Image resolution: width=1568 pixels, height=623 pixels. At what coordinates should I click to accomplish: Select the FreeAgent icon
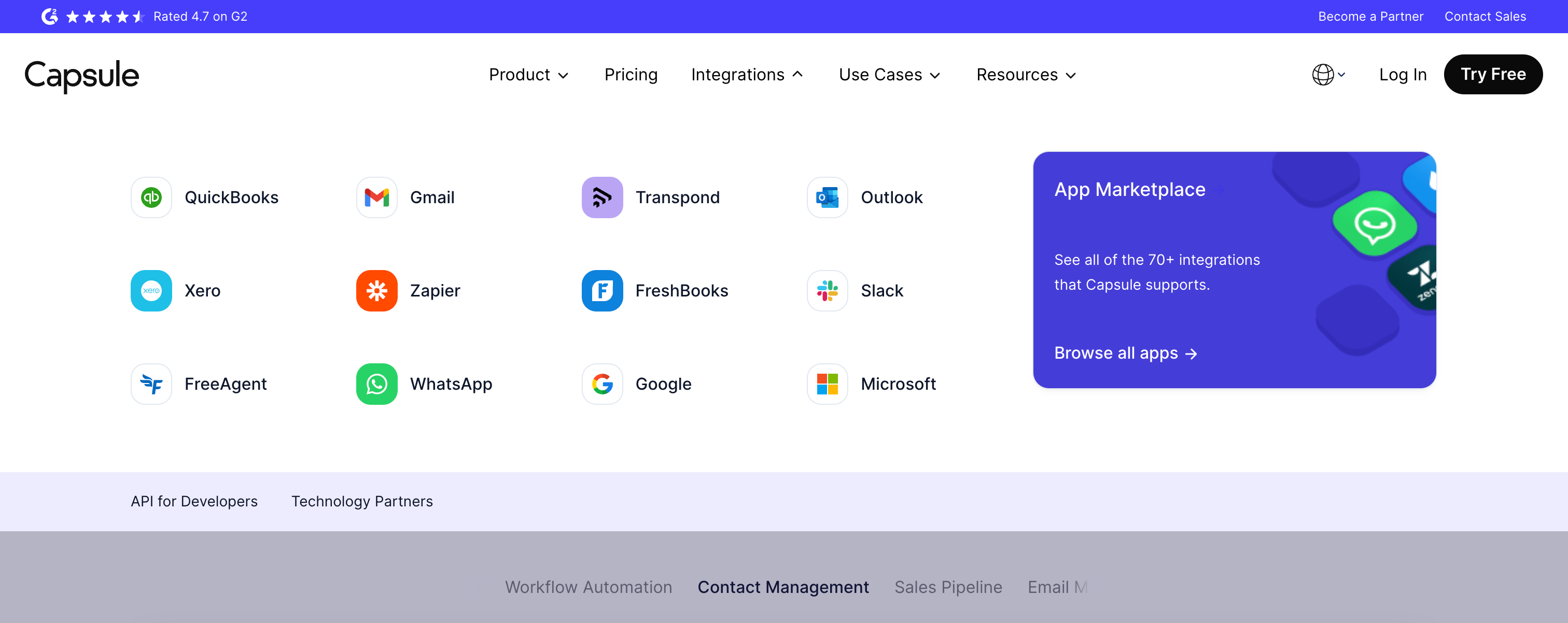tap(151, 384)
